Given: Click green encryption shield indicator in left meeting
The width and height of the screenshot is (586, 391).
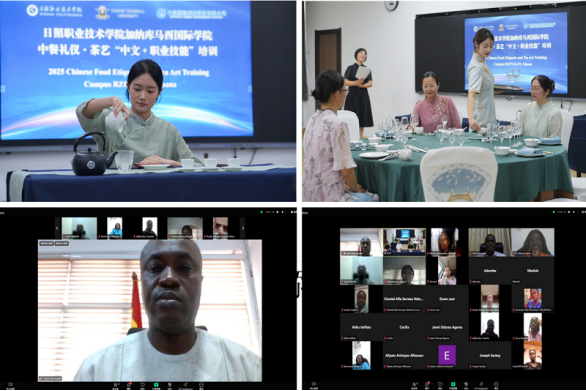Looking at the screenshot, I should point(261,212).
